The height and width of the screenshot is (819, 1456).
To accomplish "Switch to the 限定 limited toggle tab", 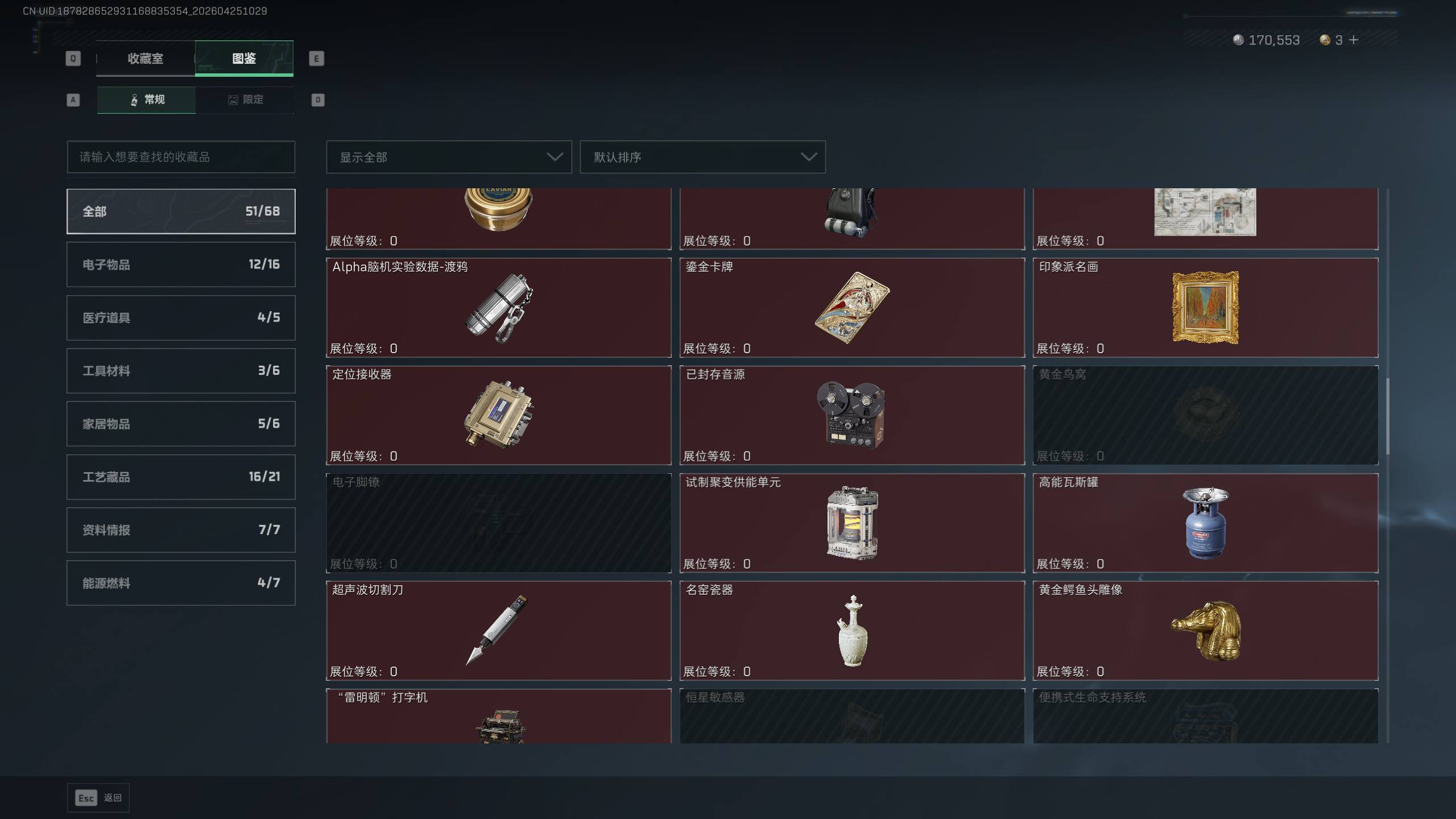I will tap(245, 100).
